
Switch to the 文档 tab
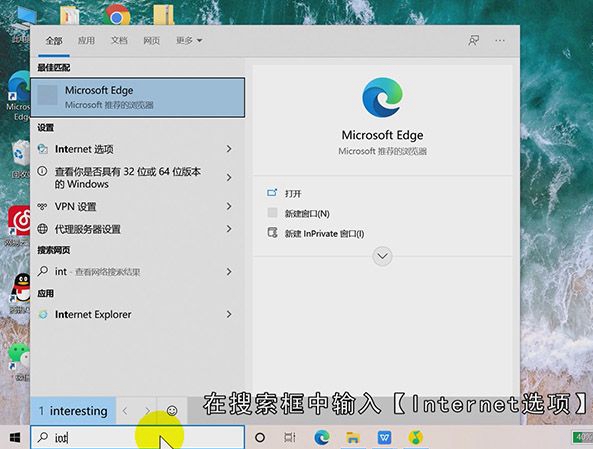pyautogui.click(x=119, y=40)
